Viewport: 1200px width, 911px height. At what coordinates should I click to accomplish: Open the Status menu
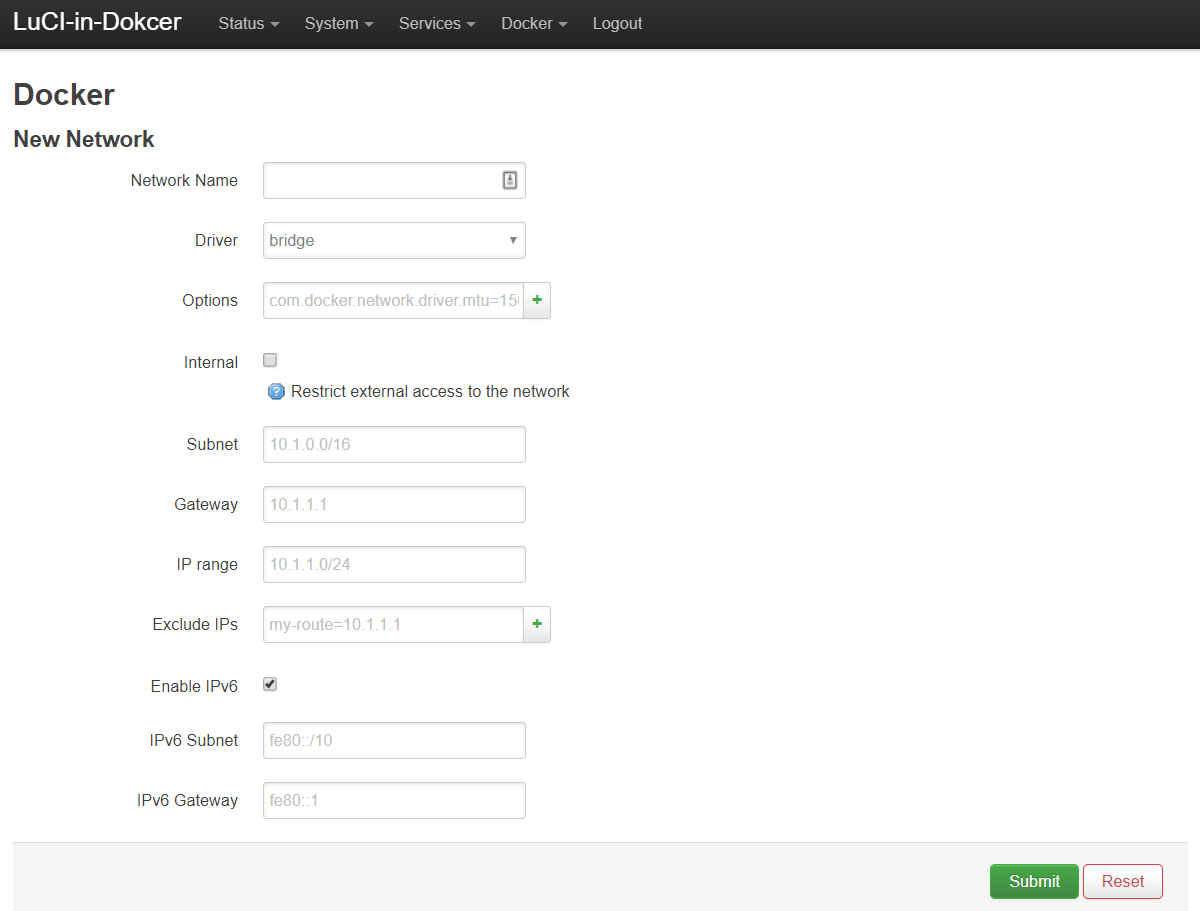pyautogui.click(x=249, y=24)
